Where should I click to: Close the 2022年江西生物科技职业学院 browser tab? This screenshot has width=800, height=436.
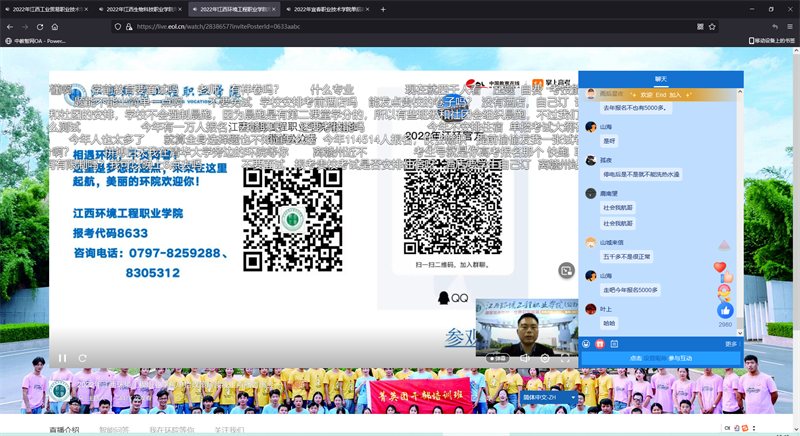pos(180,9)
